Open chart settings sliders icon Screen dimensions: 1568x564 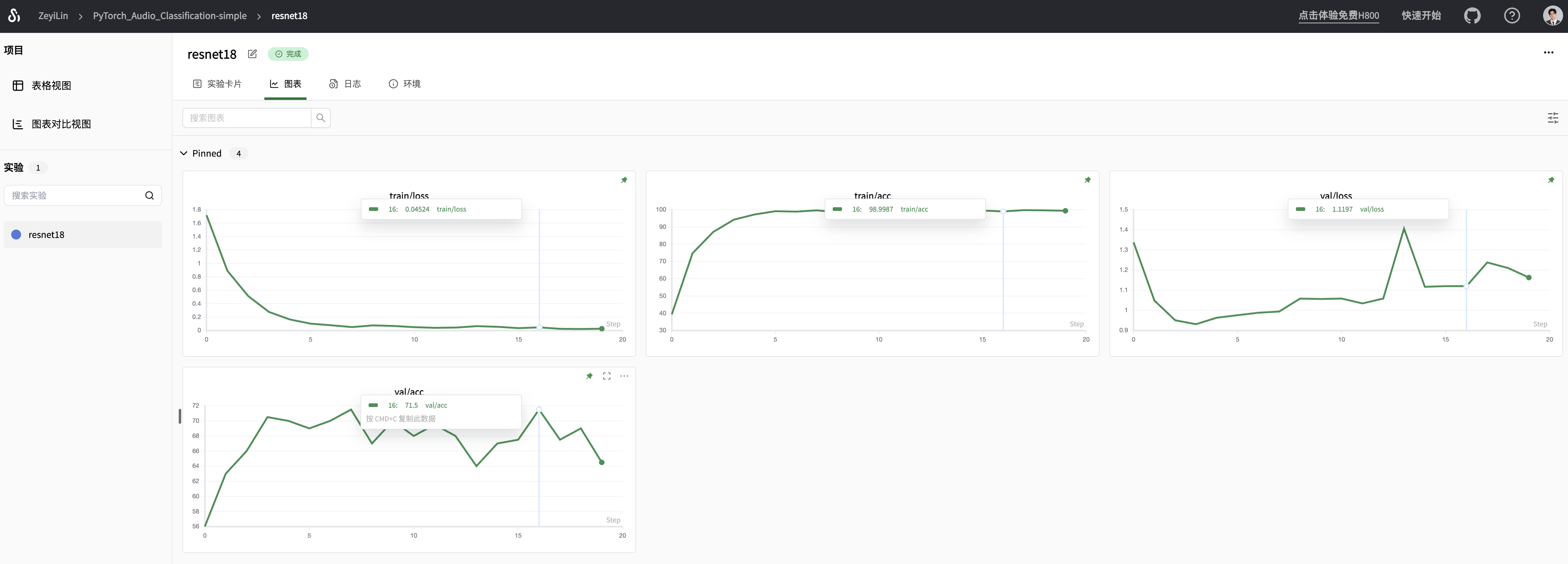[x=1553, y=118]
